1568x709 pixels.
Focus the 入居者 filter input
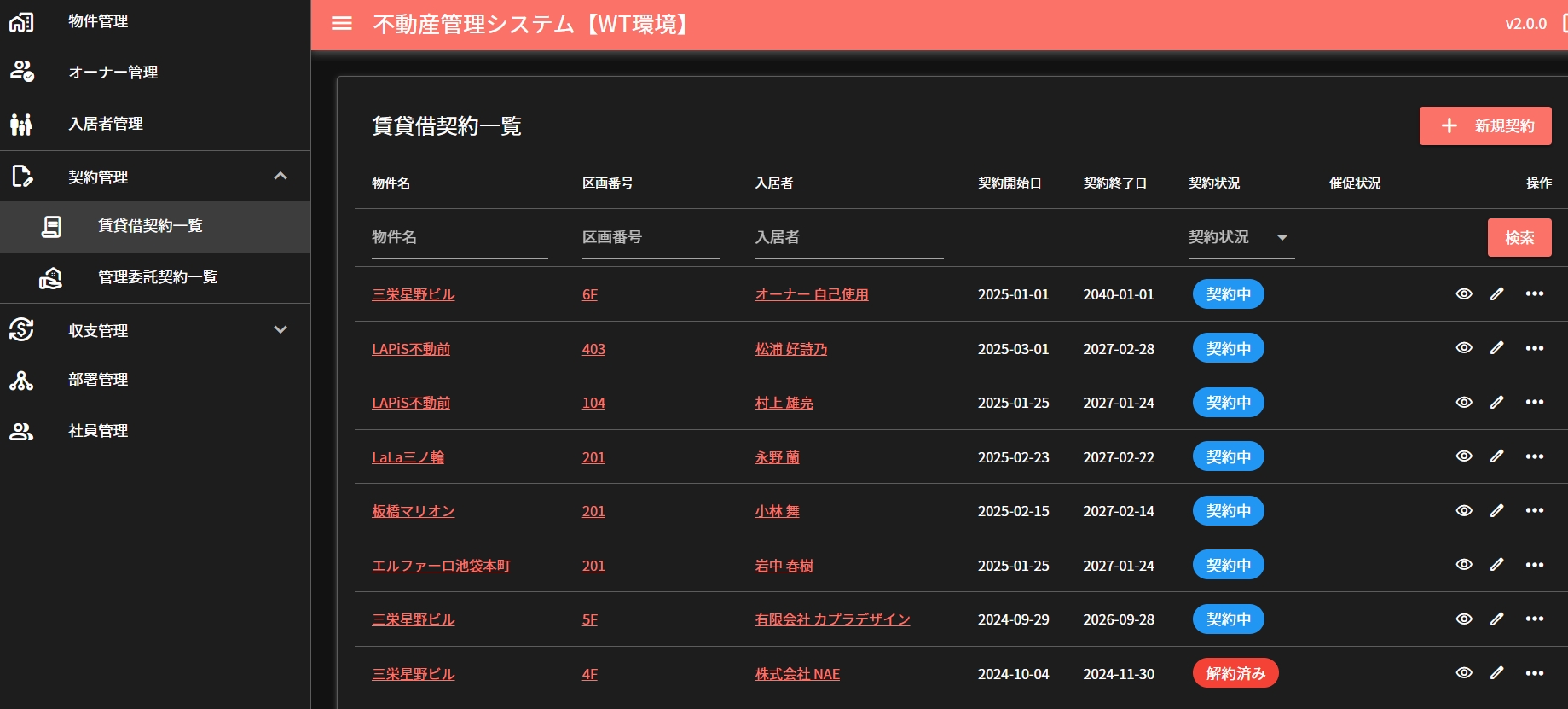point(849,237)
